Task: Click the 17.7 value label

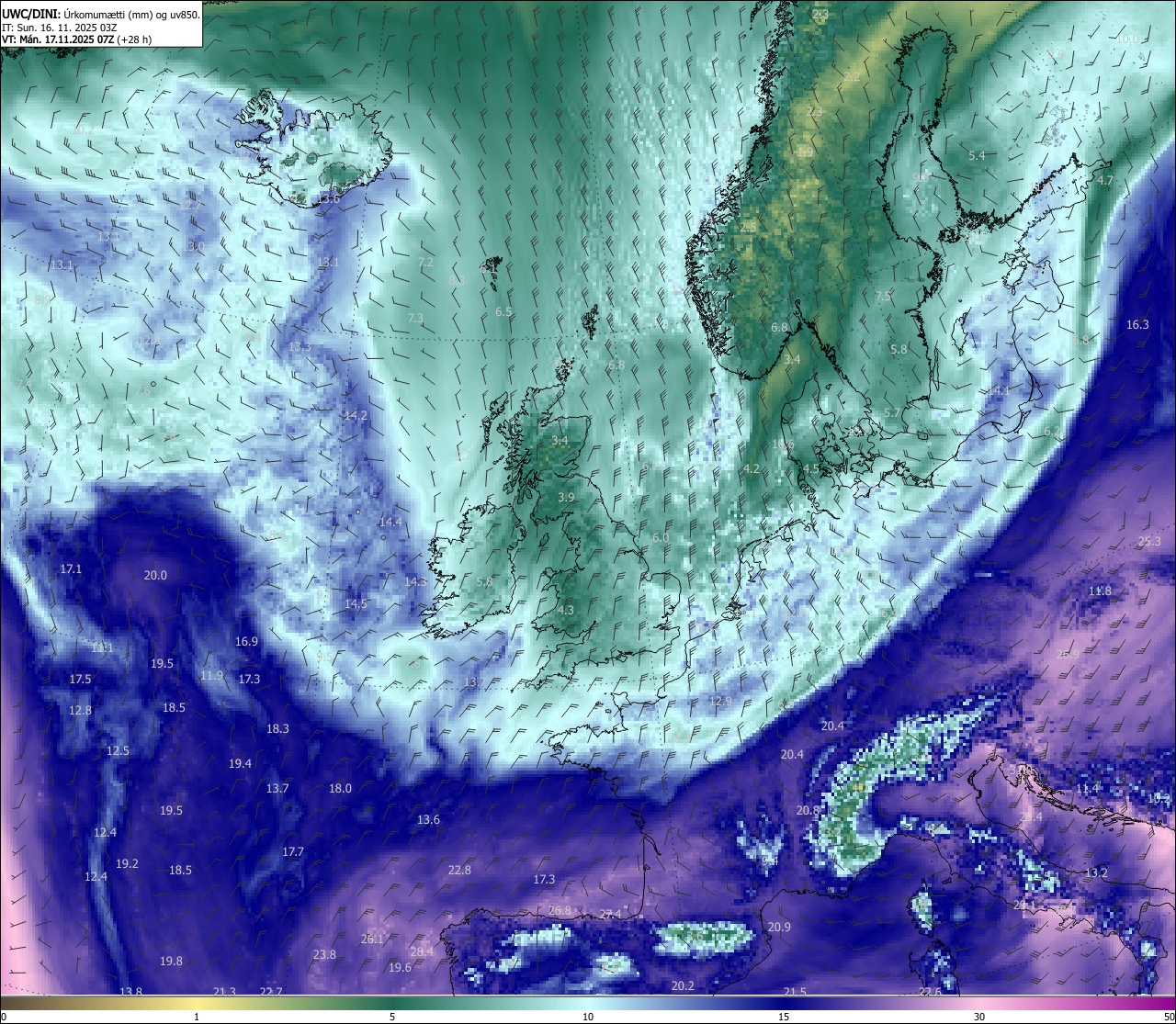Action: point(292,852)
